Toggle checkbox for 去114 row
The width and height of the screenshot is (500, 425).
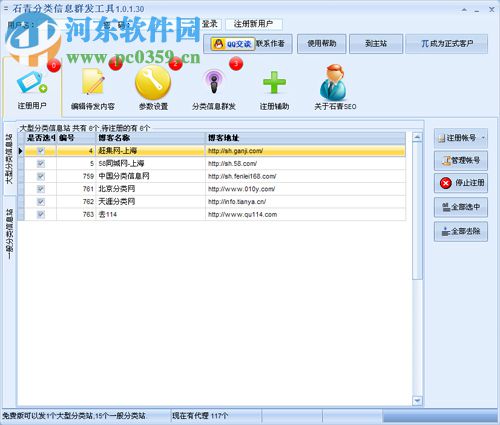click(x=41, y=214)
